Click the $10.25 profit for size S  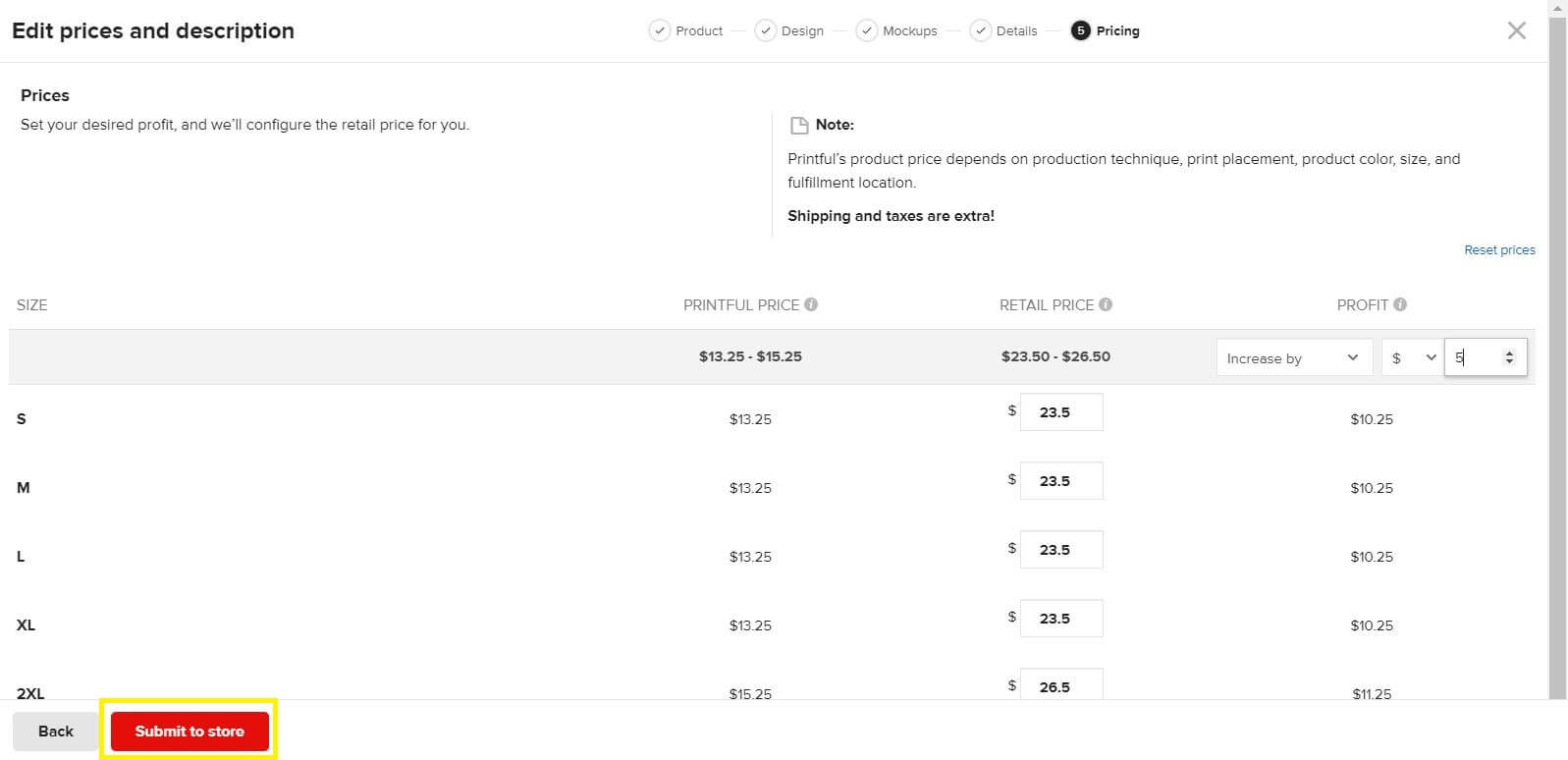[1372, 419]
